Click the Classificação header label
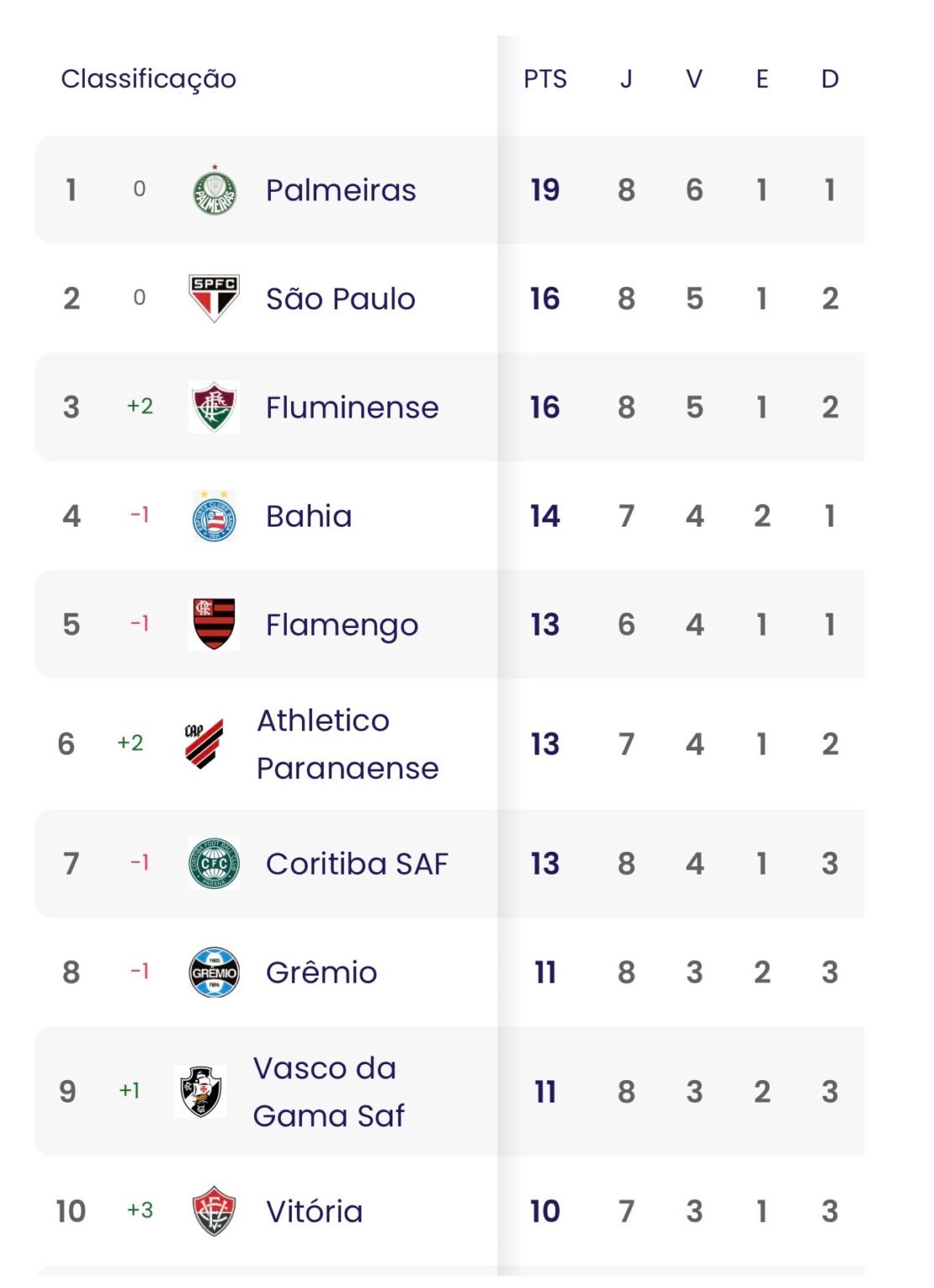Image resolution: width=934 pixels, height=1288 pixels. (x=148, y=80)
